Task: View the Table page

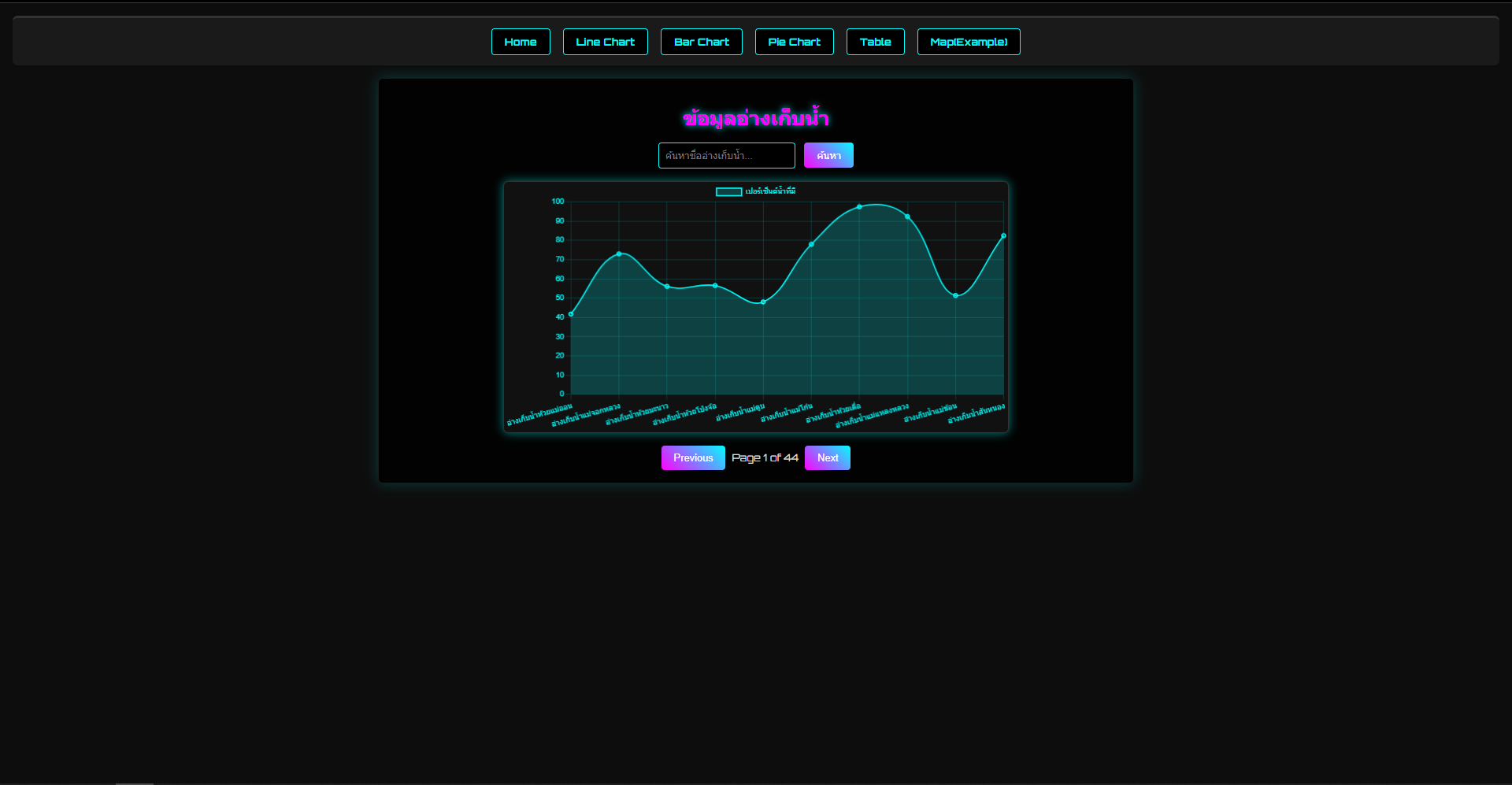Action: 875,41
